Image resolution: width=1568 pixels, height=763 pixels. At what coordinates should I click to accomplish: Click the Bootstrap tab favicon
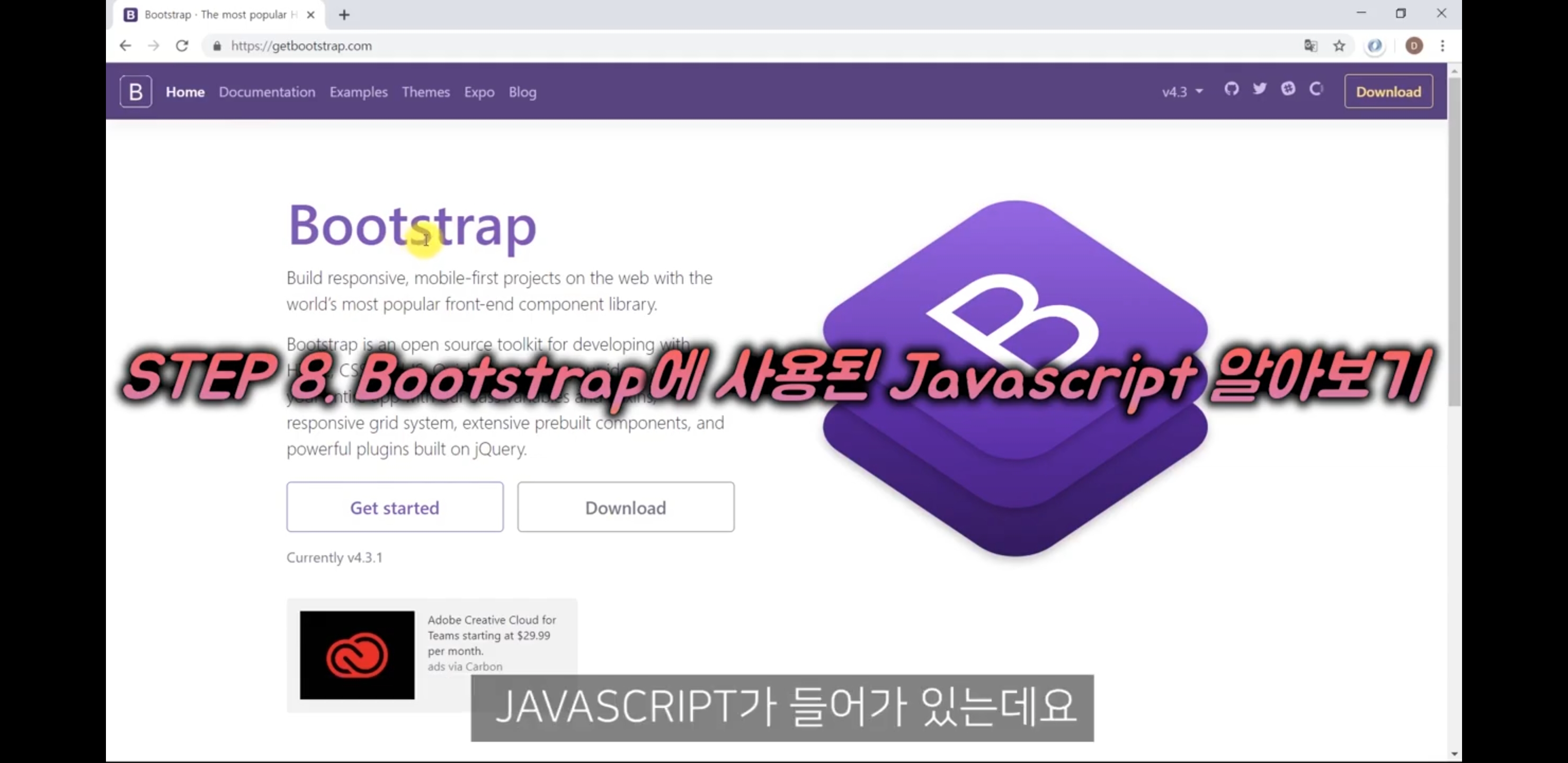[x=130, y=15]
